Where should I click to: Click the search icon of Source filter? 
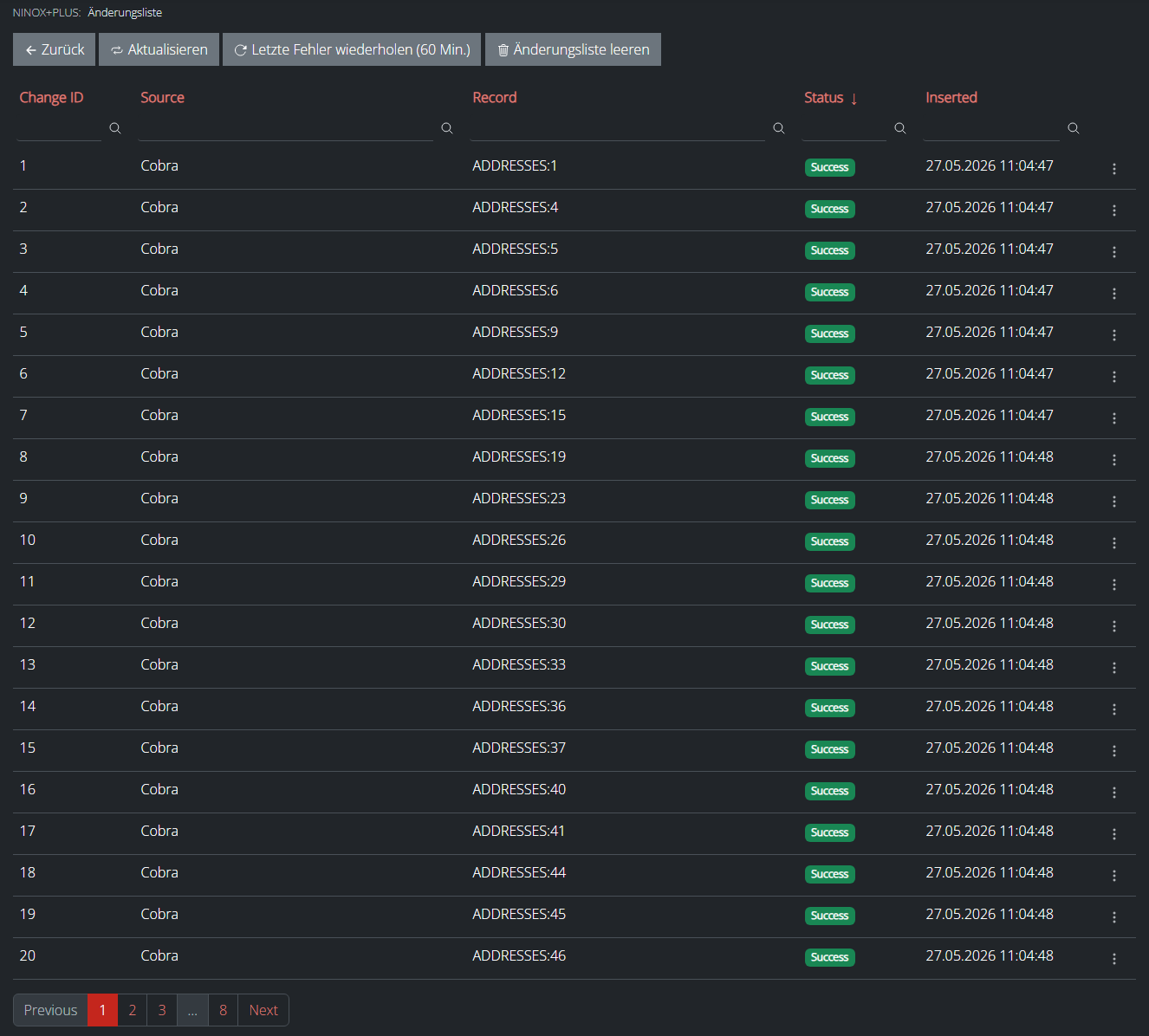pos(447,128)
